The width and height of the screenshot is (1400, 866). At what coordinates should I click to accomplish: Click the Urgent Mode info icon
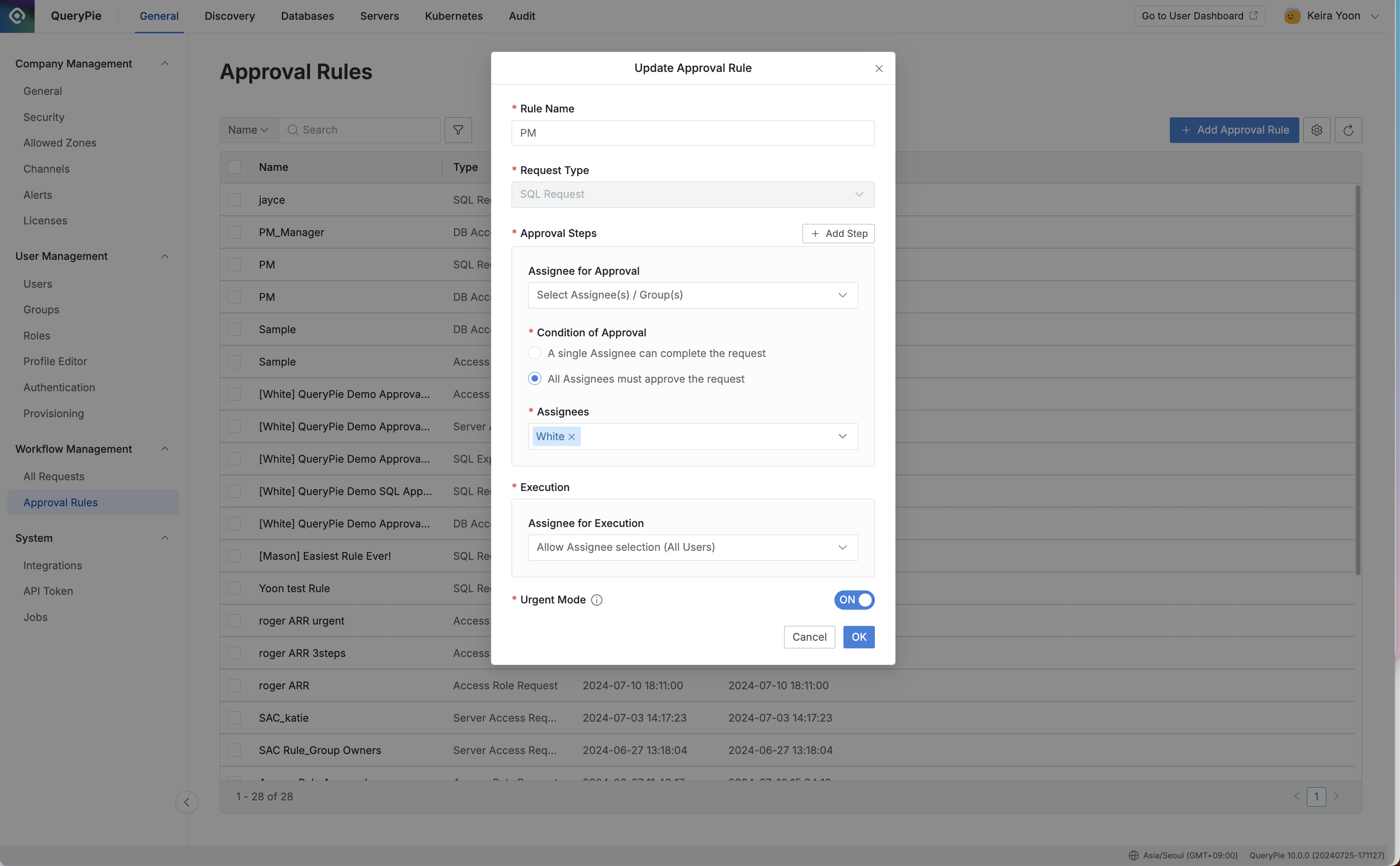click(x=597, y=600)
